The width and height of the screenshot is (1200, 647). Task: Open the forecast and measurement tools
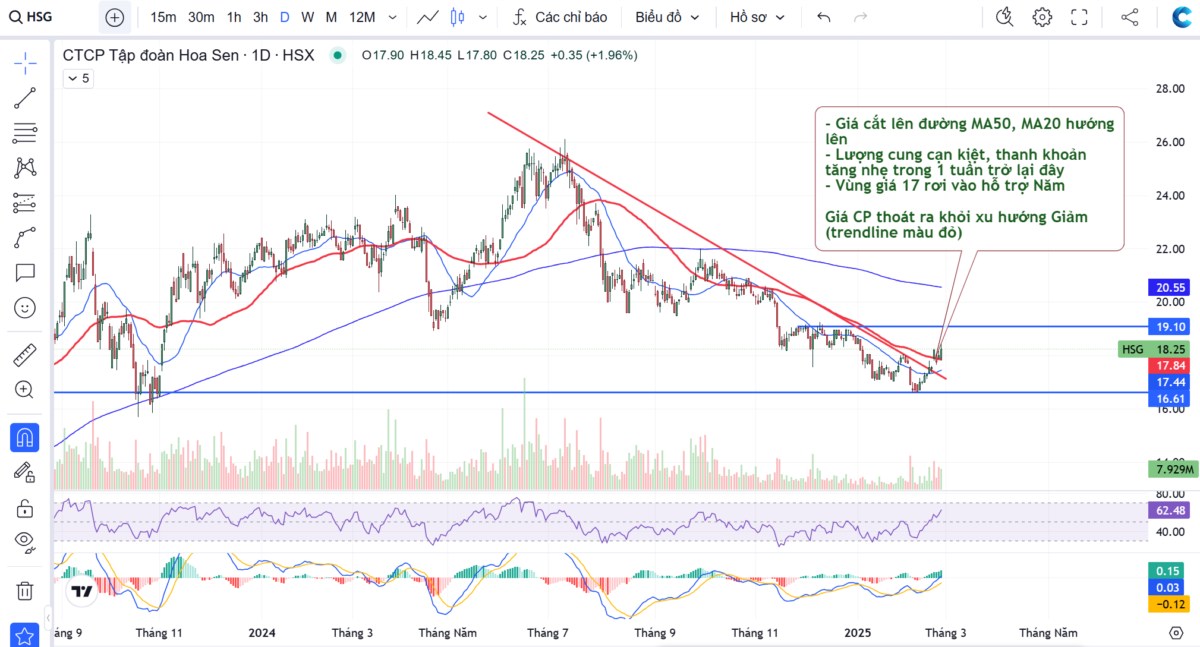tap(25, 203)
